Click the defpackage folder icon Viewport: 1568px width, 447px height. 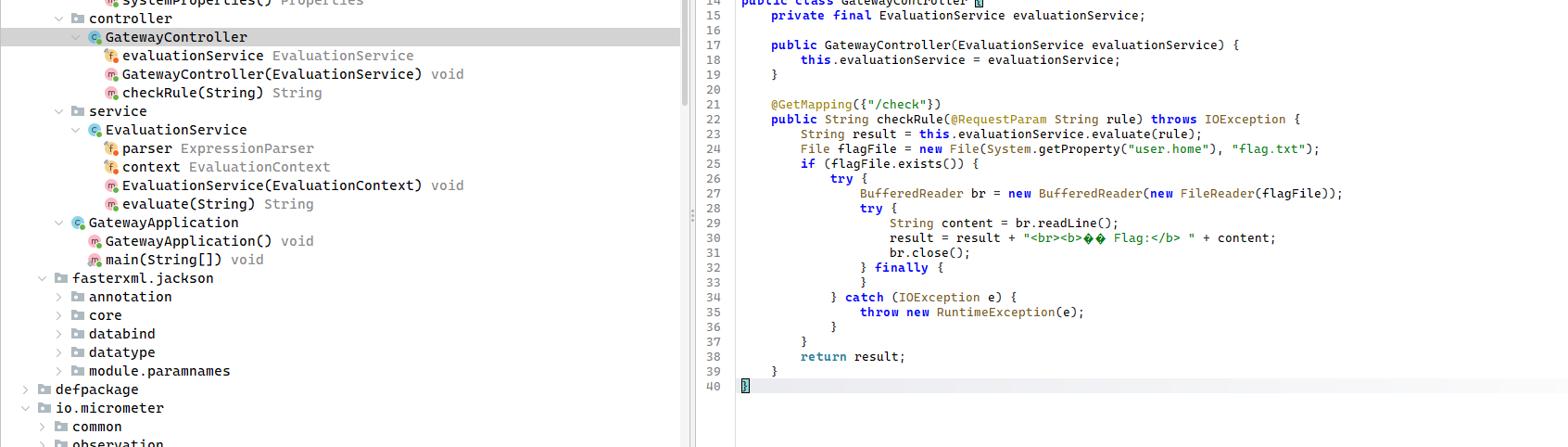point(44,390)
